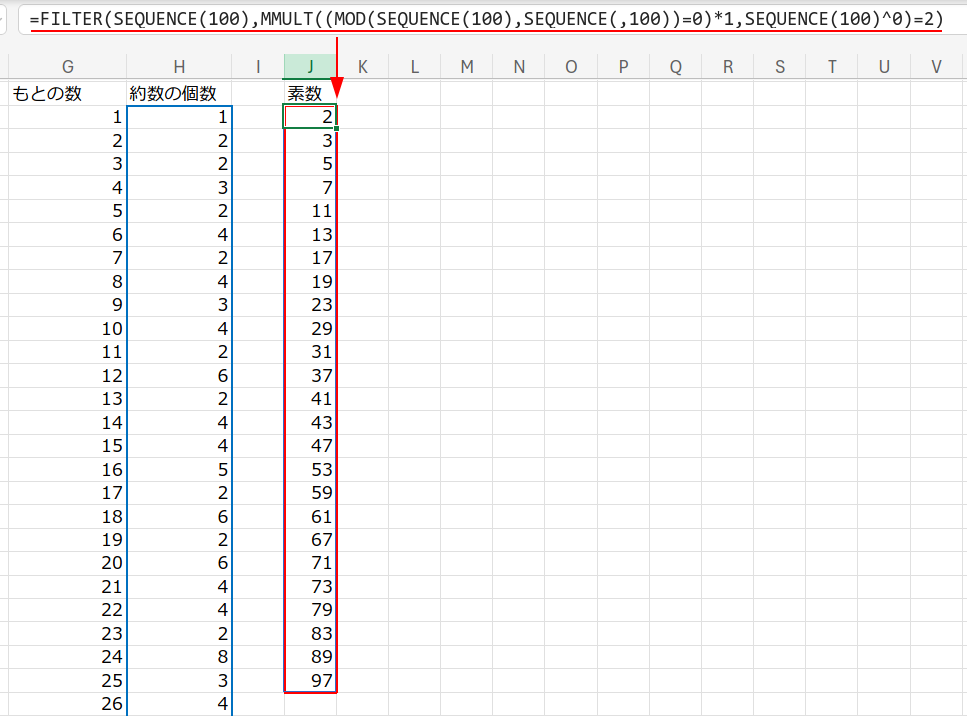
Task: Click inside the formula bar text
Action: pyautogui.click(x=485, y=18)
